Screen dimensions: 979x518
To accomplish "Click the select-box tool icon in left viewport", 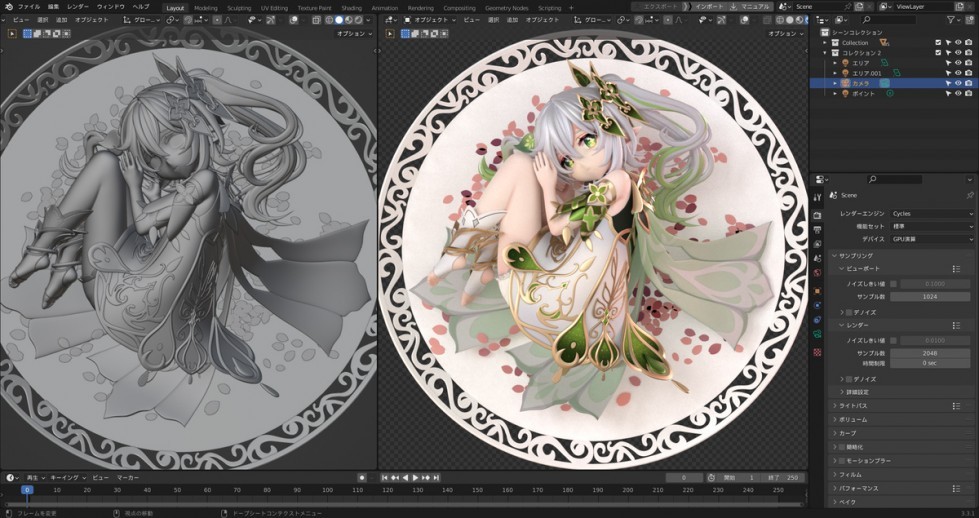I will 25,33.
